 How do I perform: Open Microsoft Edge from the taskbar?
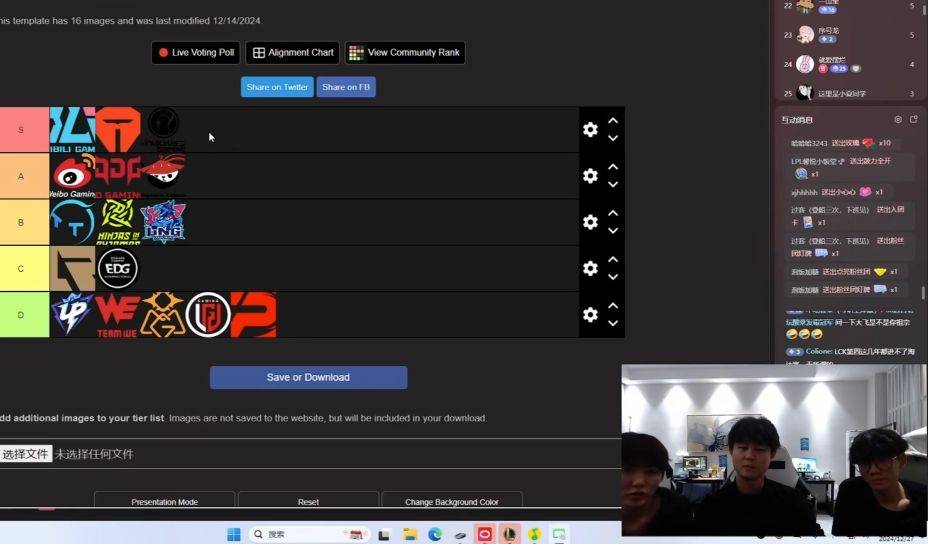click(x=435, y=535)
